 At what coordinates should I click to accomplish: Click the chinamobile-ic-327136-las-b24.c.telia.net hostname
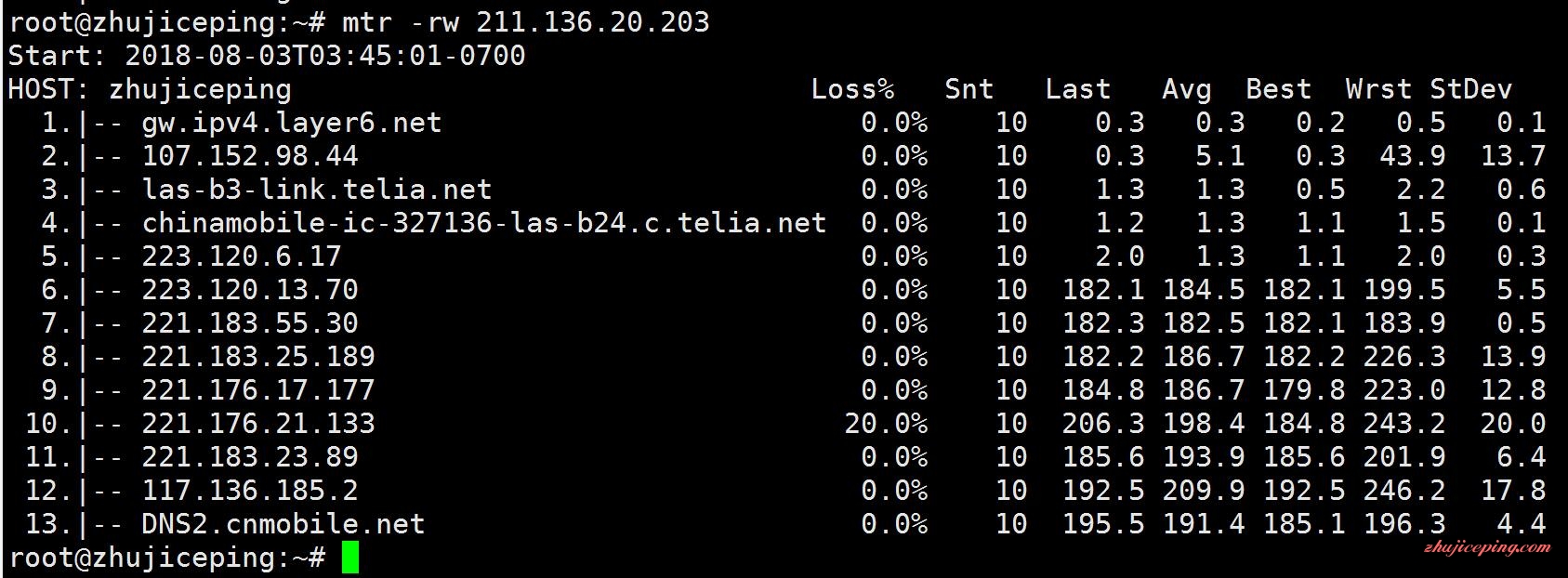click(x=484, y=223)
